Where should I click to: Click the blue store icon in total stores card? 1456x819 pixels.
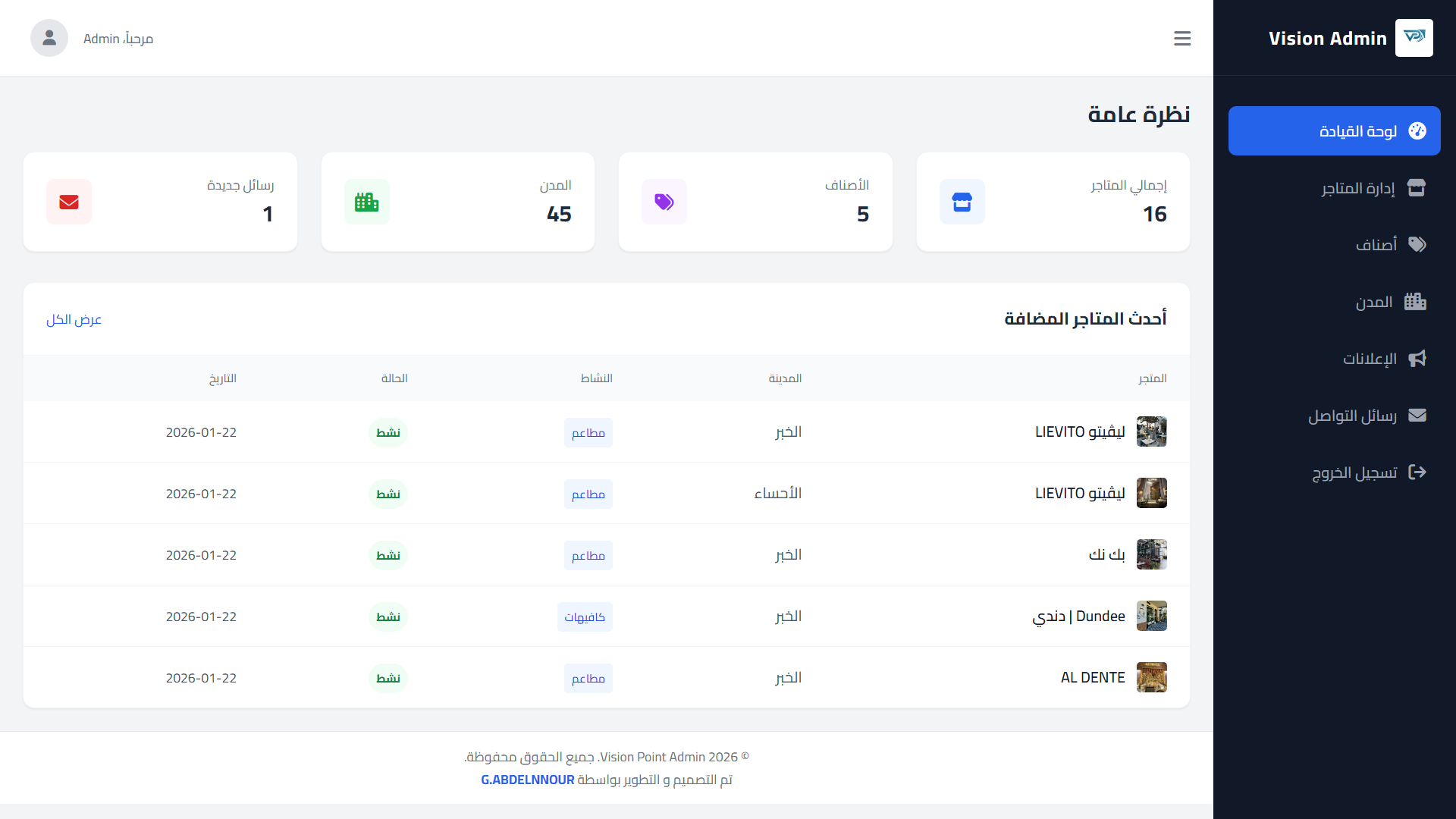point(962,202)
